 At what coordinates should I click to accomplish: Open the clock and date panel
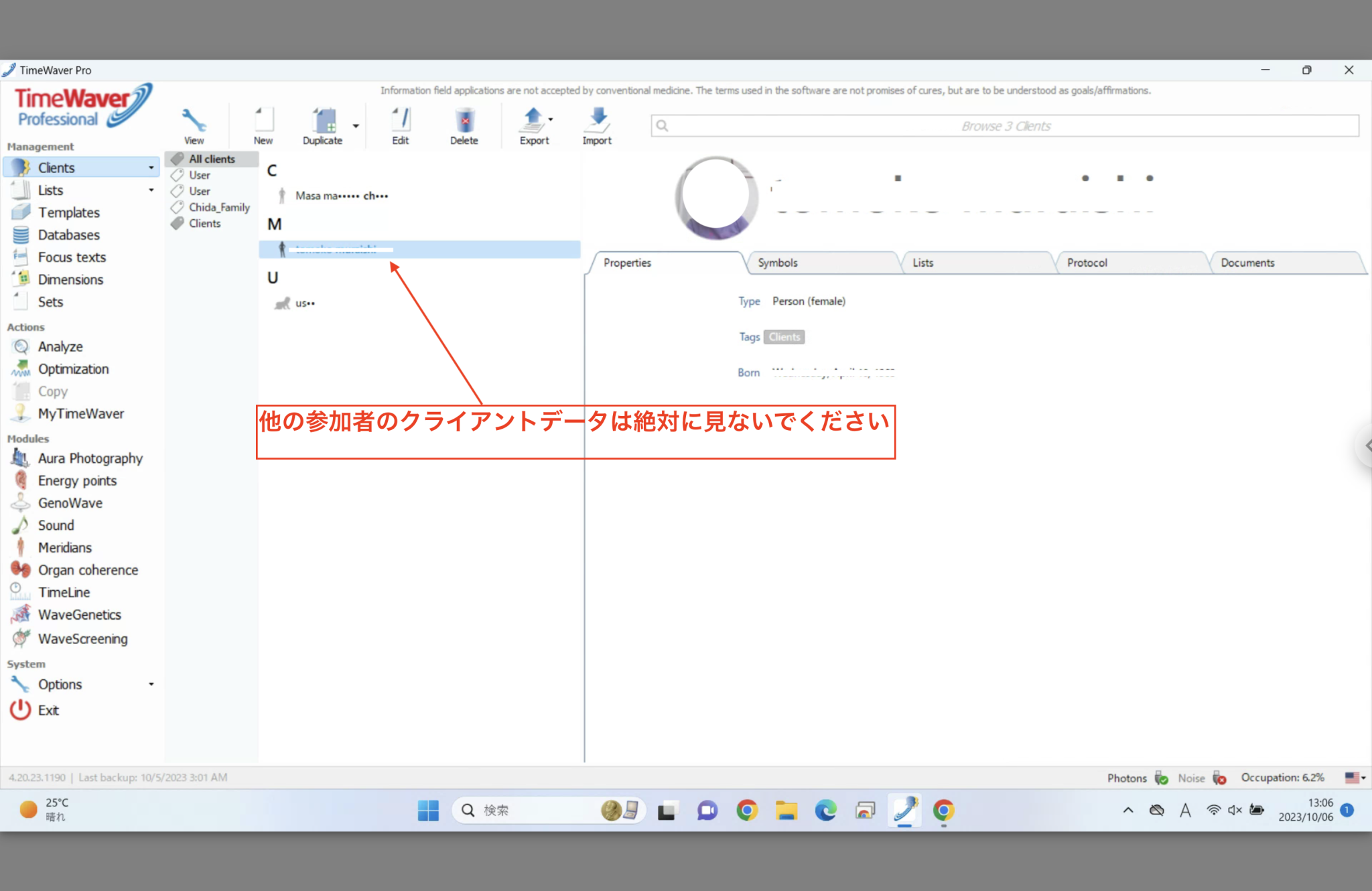point(1306,810)
